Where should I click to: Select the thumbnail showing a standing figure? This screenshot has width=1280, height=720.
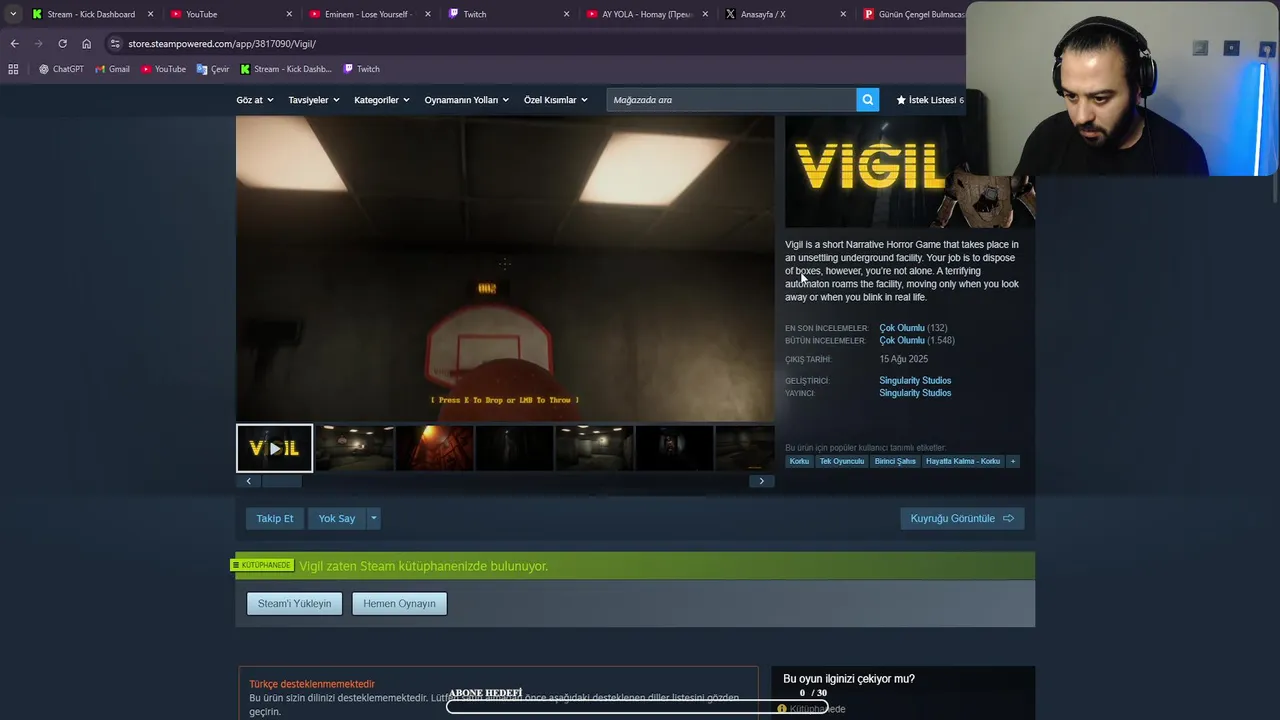[675, 448]
